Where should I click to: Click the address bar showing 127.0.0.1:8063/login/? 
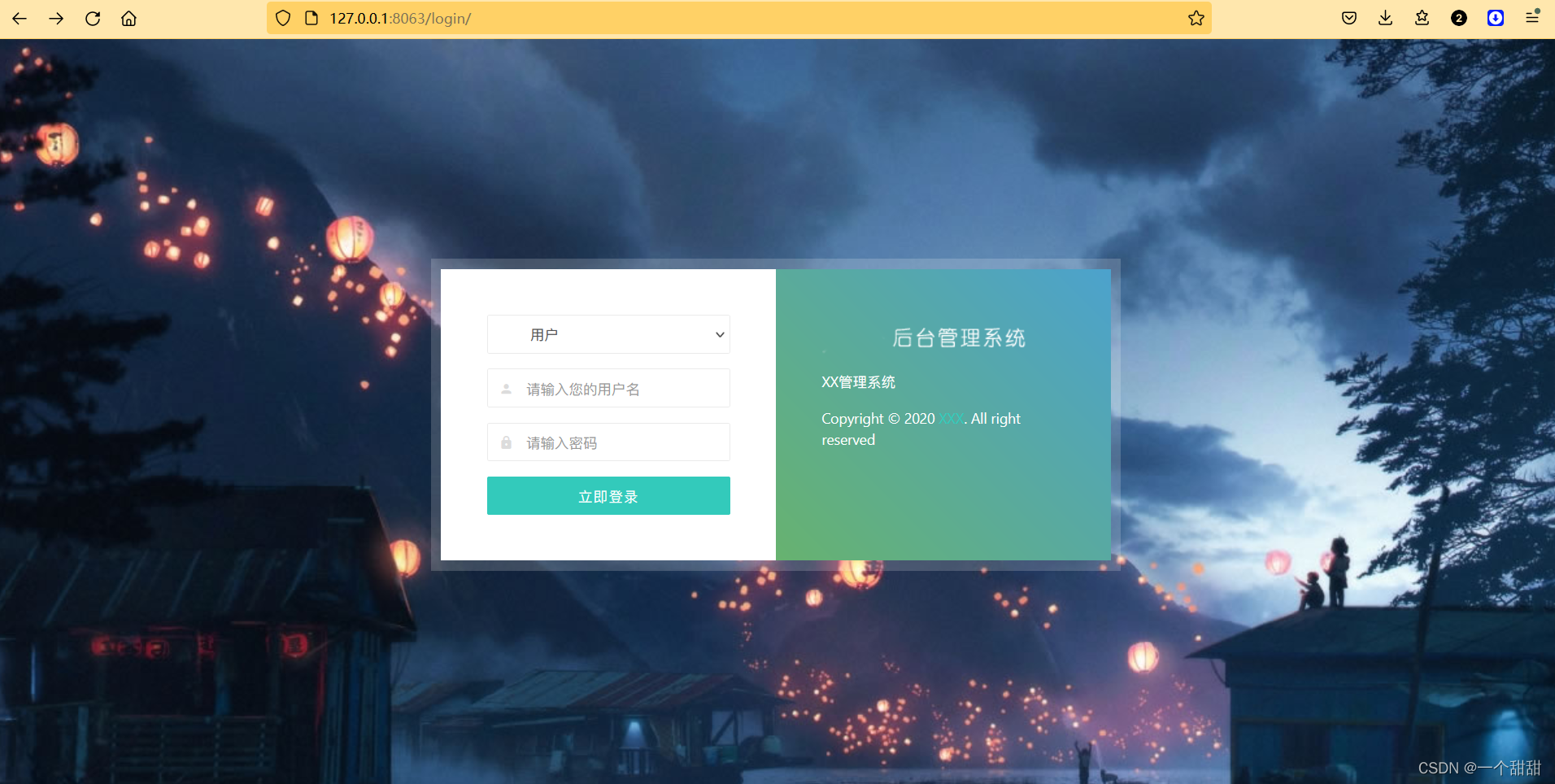pos(739,18)
